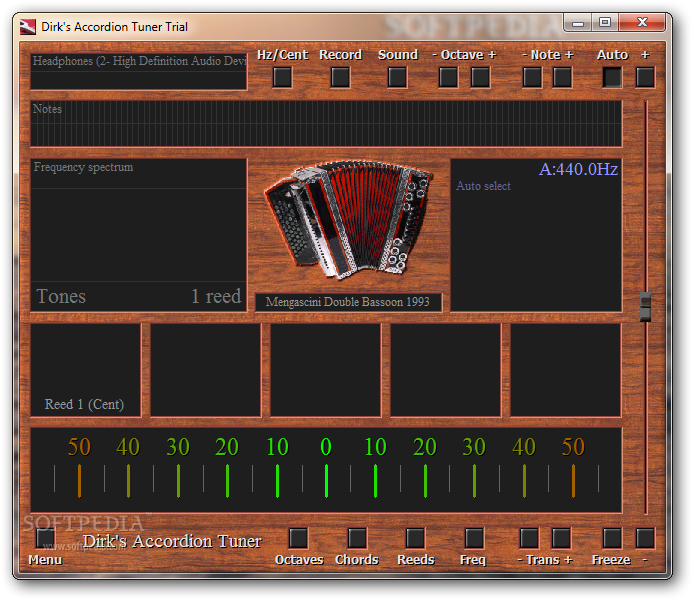Click the Trans plus button
This screenshot has width=693, height=600.
pos(561,538)
